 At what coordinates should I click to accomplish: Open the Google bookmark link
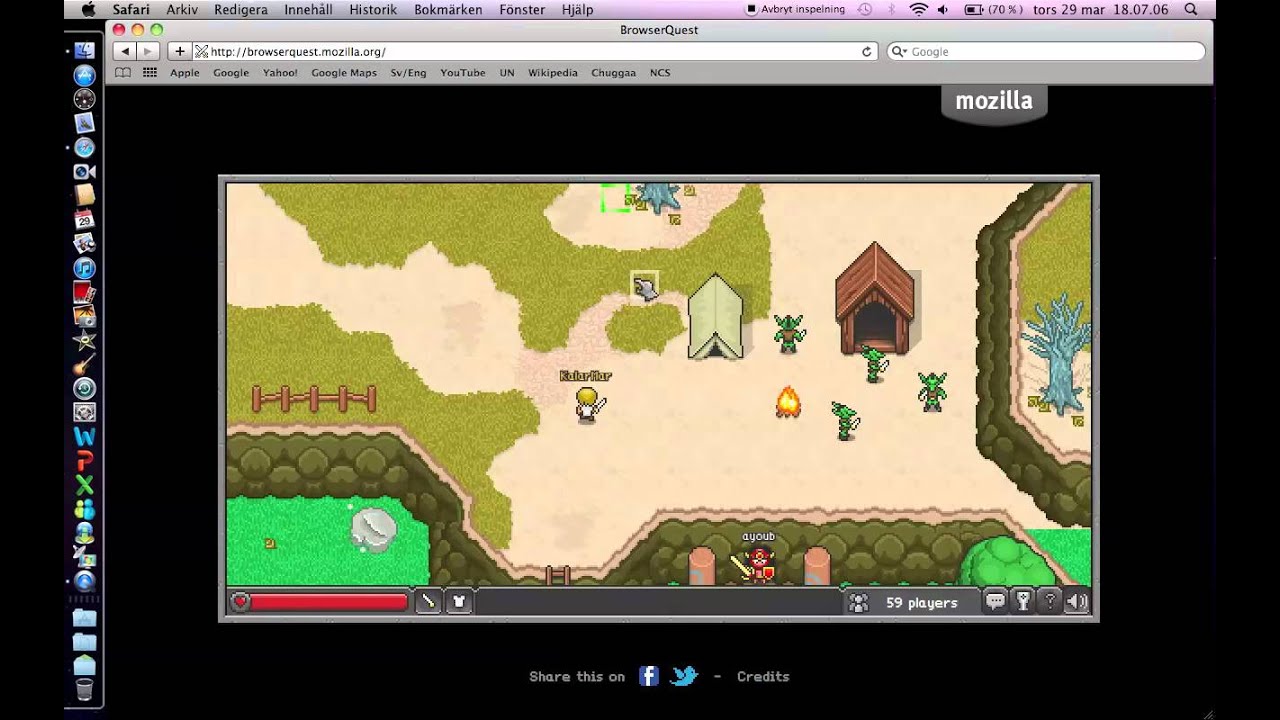[231, 73]
